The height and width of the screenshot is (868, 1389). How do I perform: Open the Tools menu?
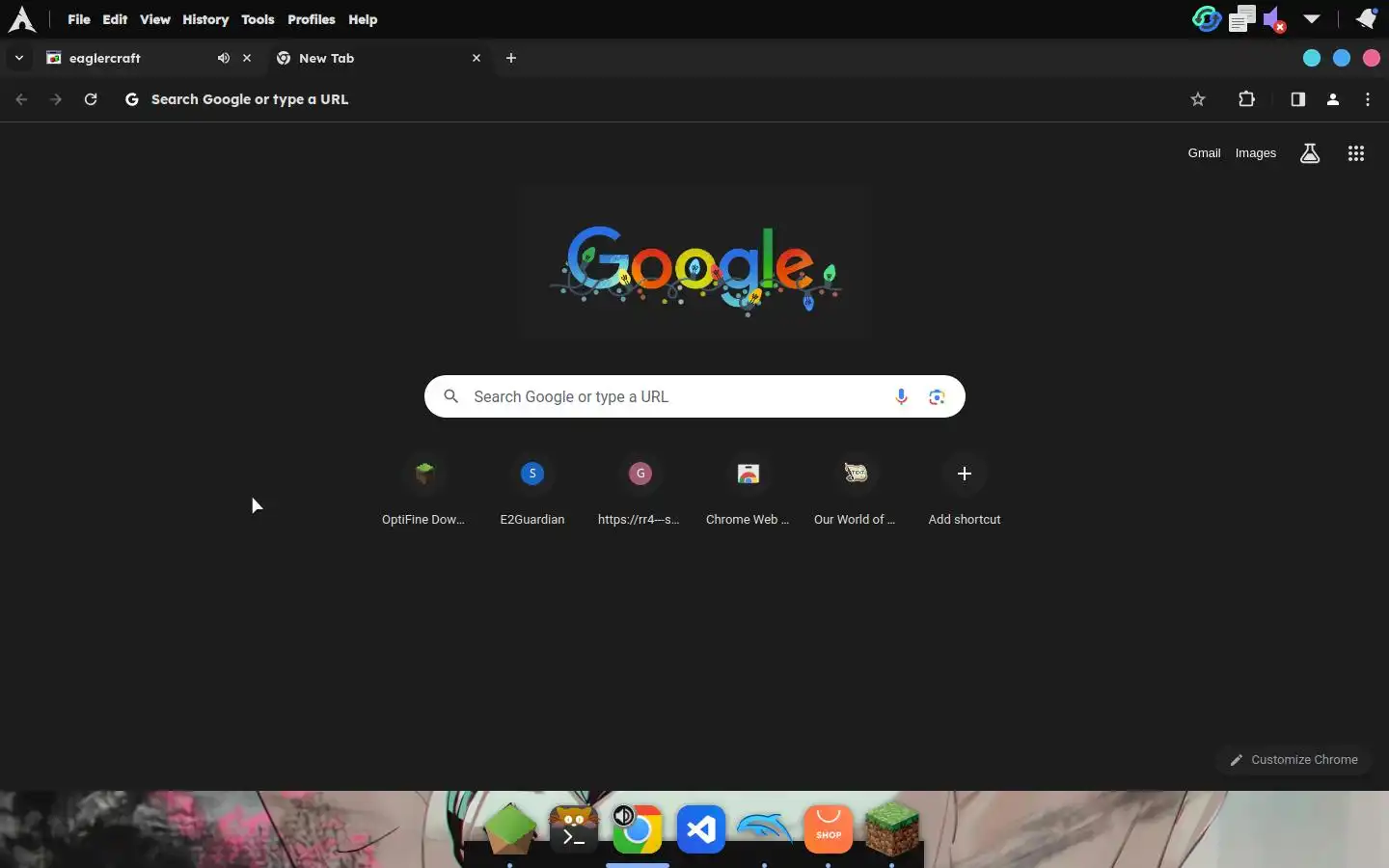point(258,19)
